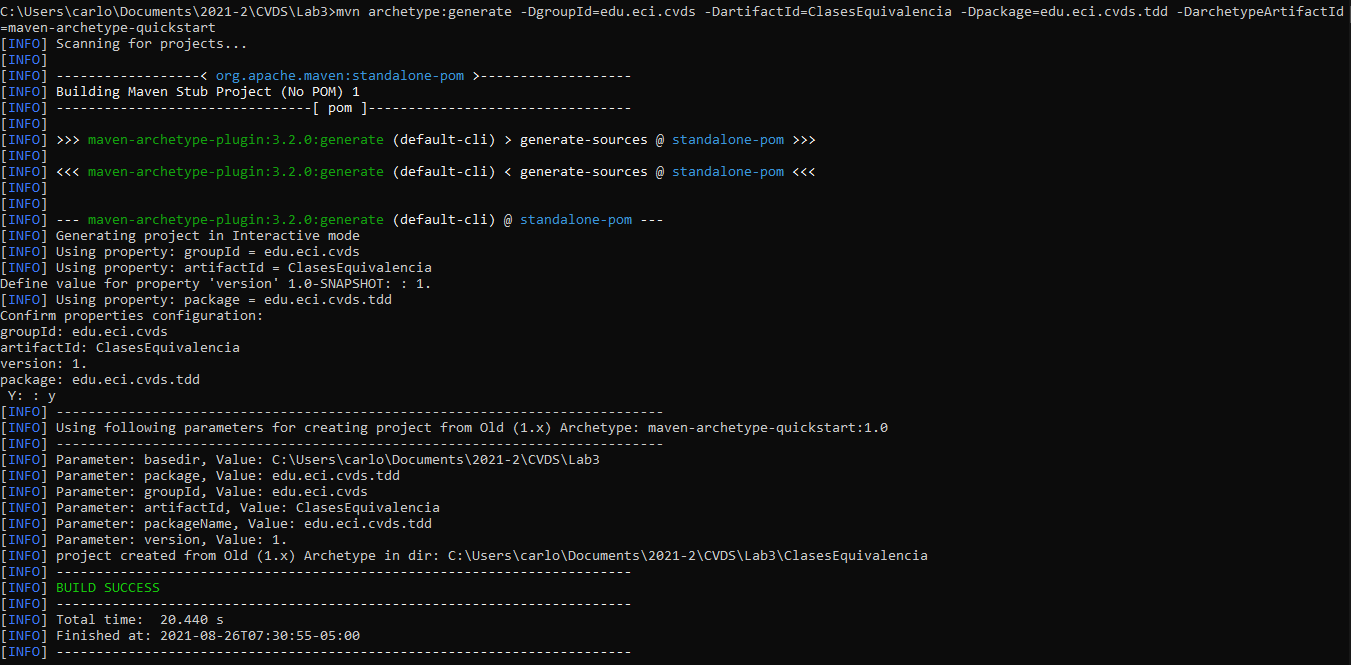This screenshot has width=1351, height=665.
Task: Click 'Using property: groupId = edu.eci.cvds'
Action: pos(208,252)
